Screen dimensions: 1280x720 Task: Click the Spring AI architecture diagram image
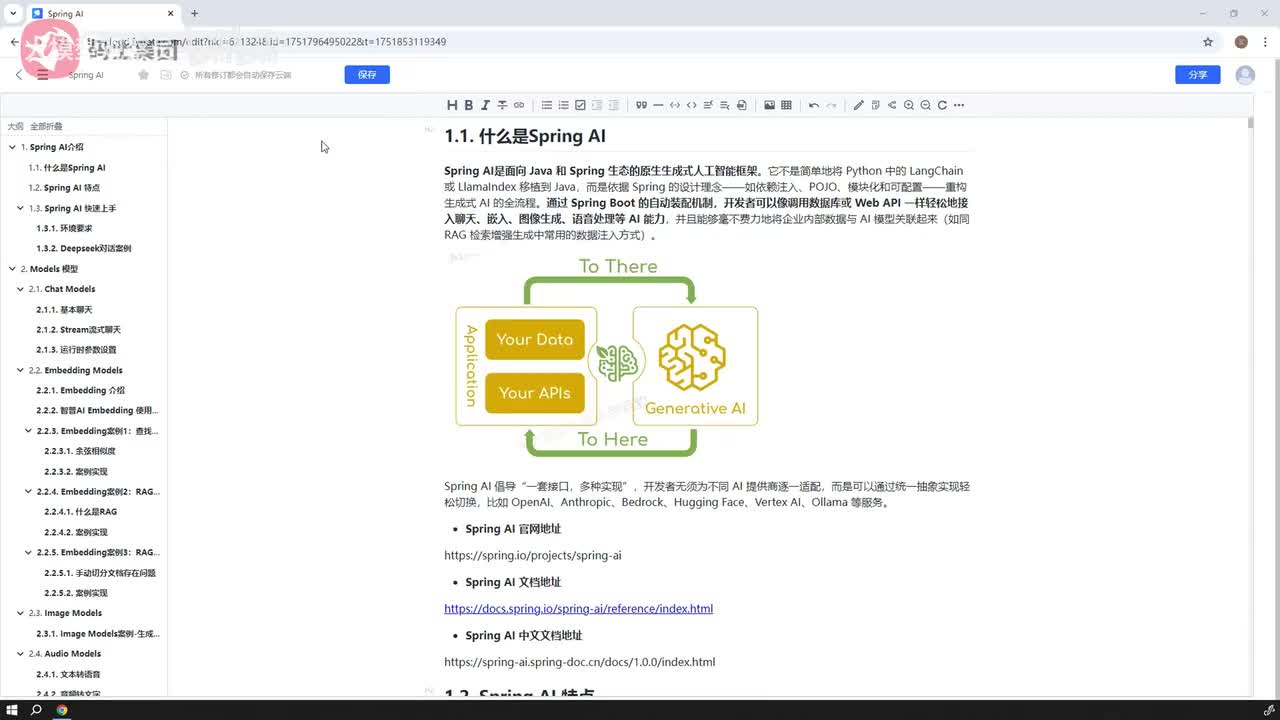[607, 357]
